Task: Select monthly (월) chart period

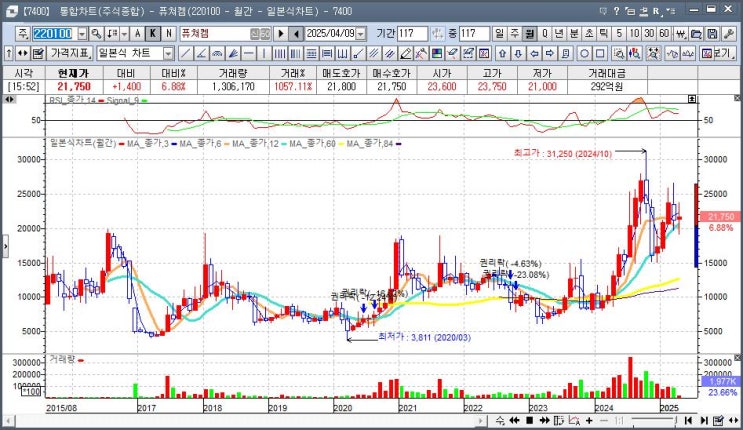Action: [529, 34]
